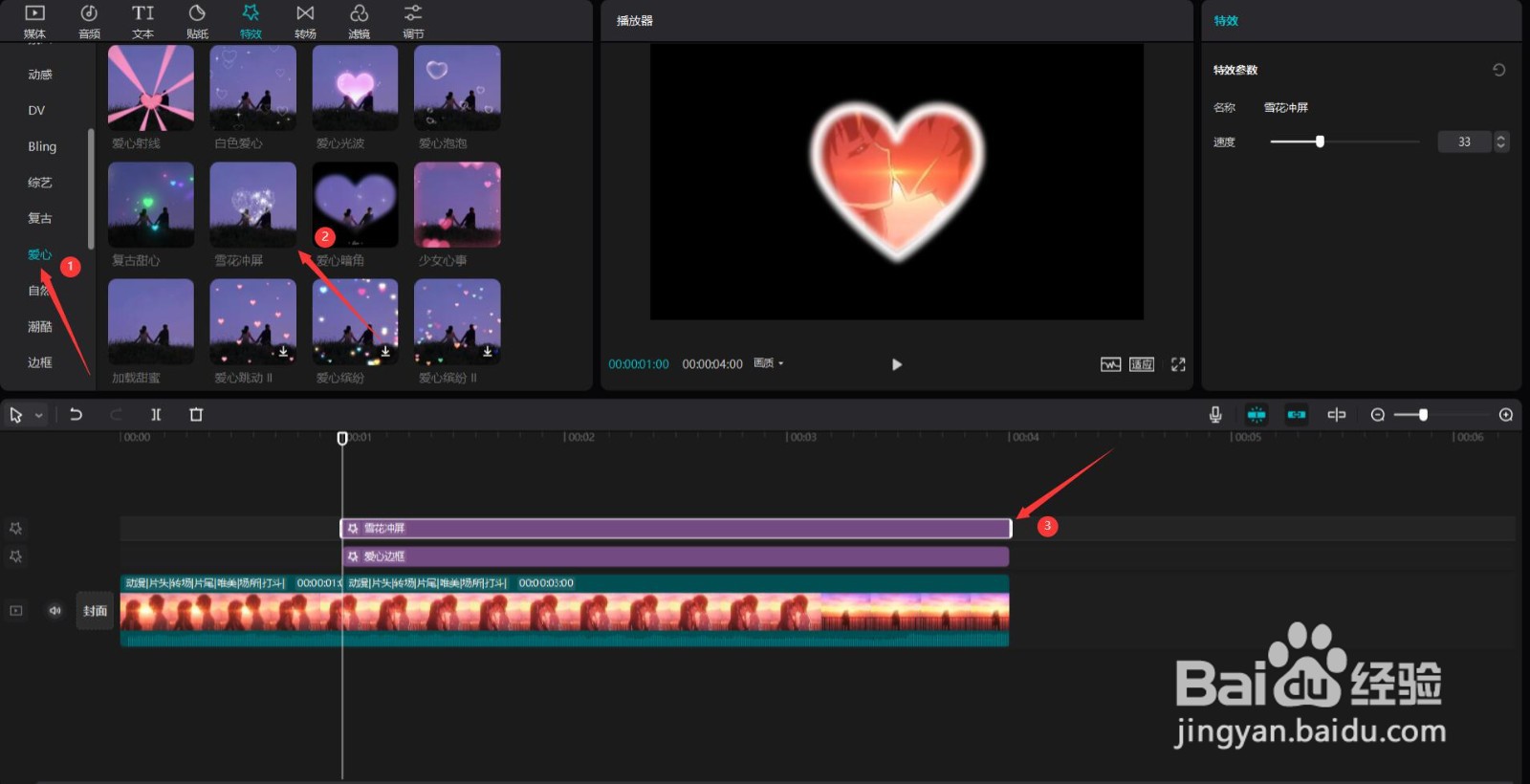Toggle the timeline clip linking
This screenshot has width=1530, height=784.
[1297, 414]
